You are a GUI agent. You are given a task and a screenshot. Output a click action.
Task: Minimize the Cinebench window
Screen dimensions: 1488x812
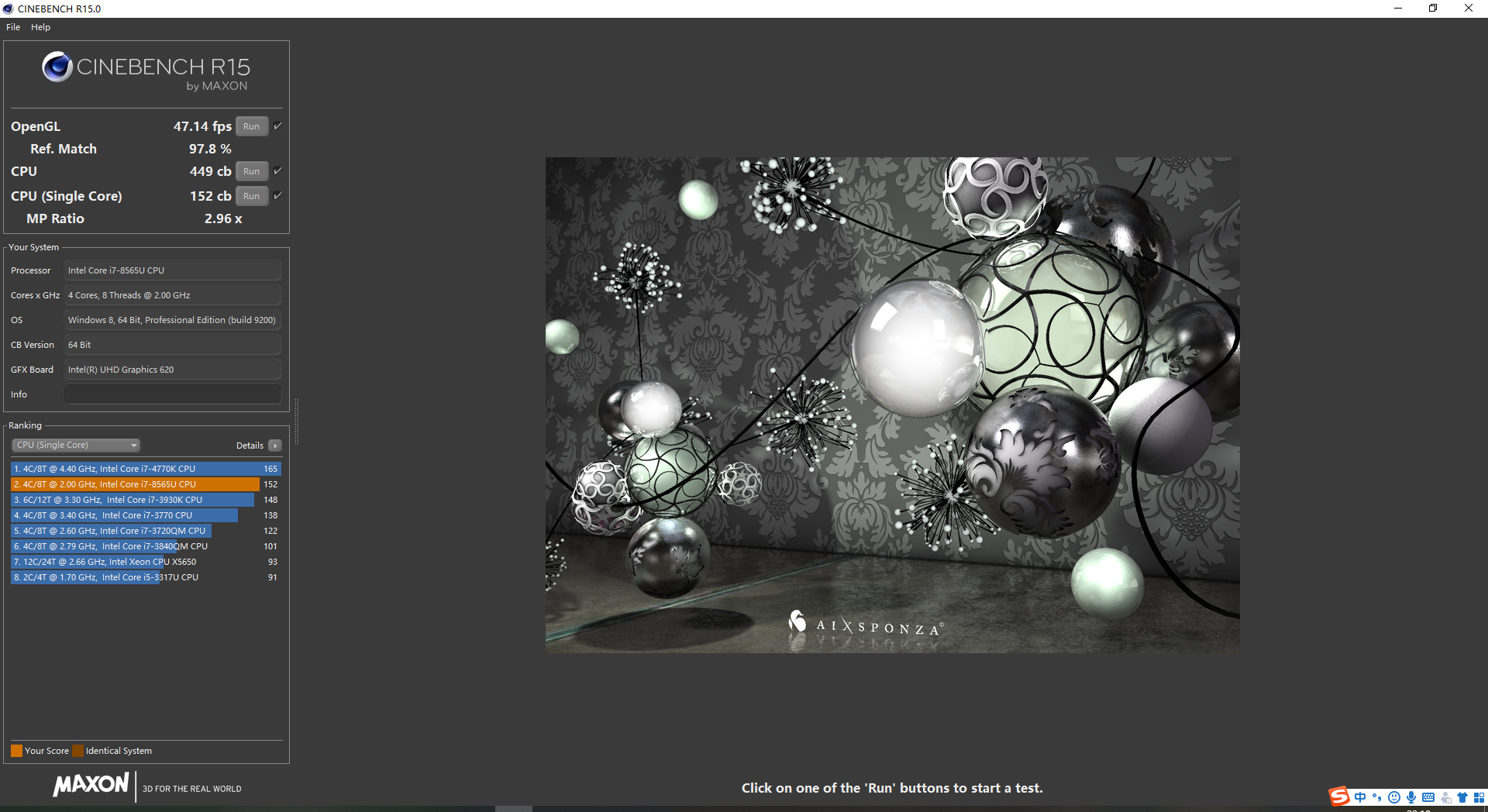[x=1398, y=9]
